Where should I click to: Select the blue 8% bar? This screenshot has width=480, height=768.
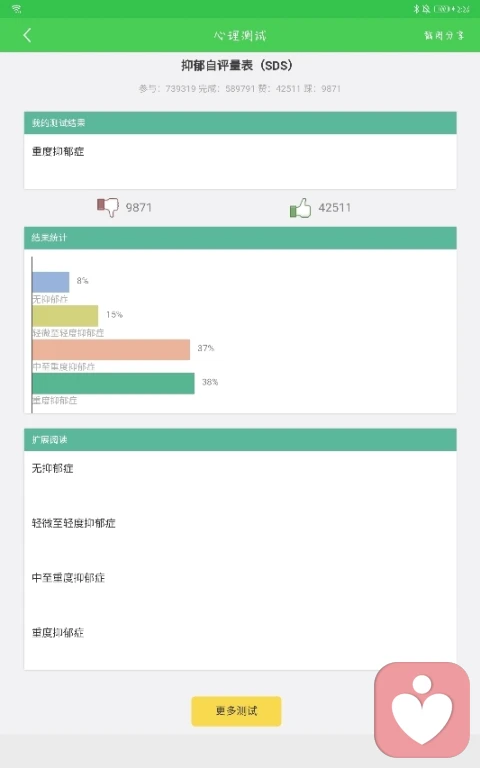51,282
